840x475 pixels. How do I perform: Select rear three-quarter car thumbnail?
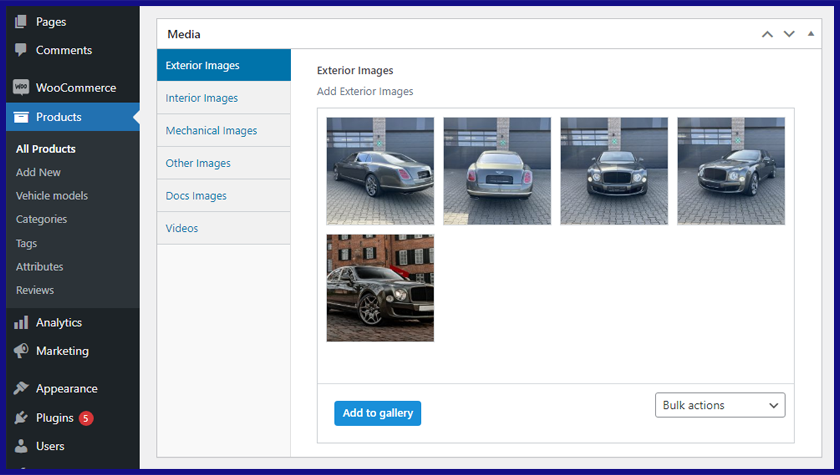(x=380, y=171)
